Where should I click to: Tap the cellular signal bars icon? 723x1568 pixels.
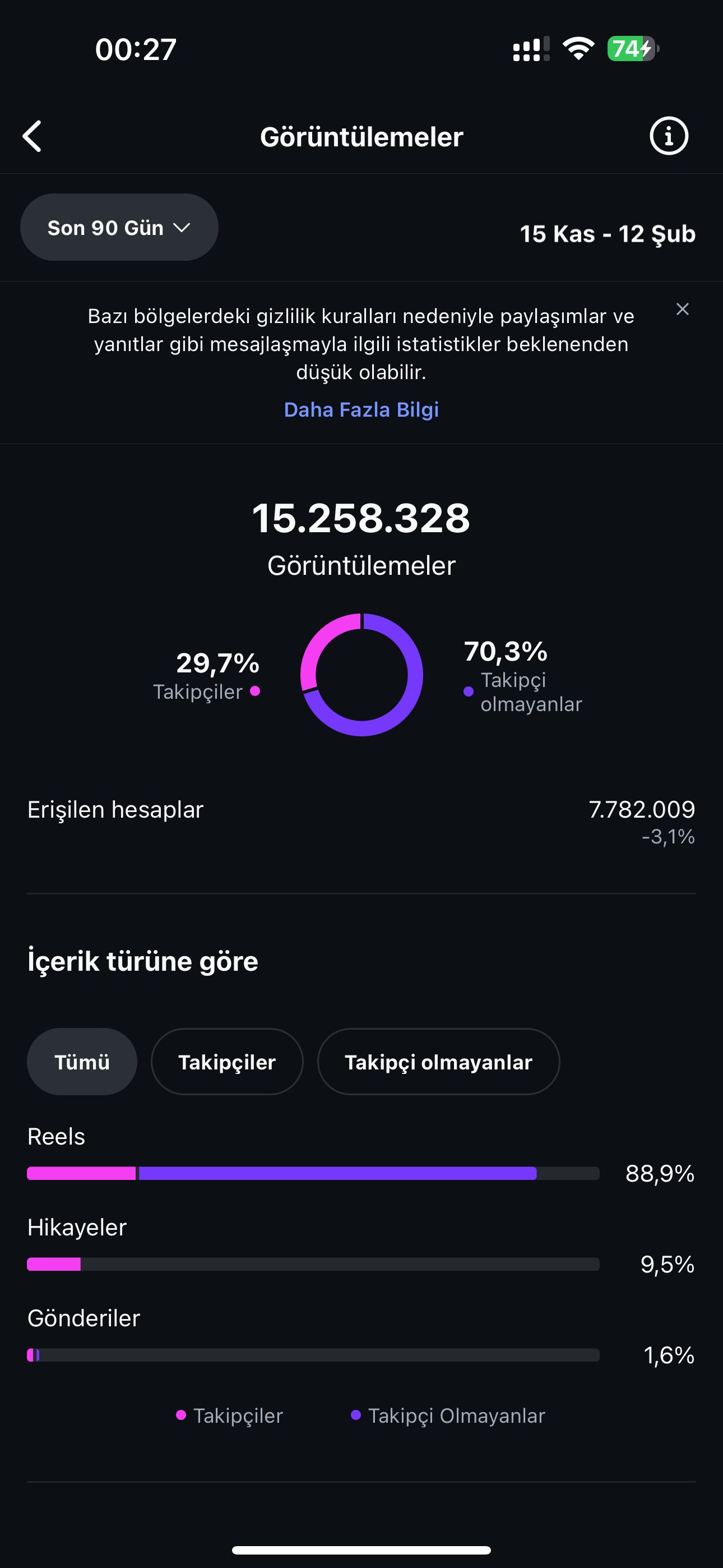(531, 49)
